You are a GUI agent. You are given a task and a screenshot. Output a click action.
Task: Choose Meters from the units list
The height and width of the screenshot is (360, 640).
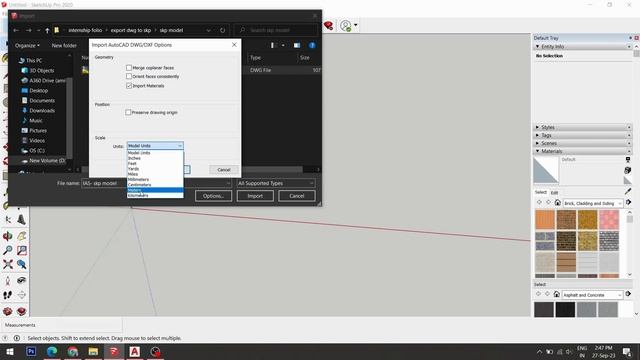[x=155, y=190]
